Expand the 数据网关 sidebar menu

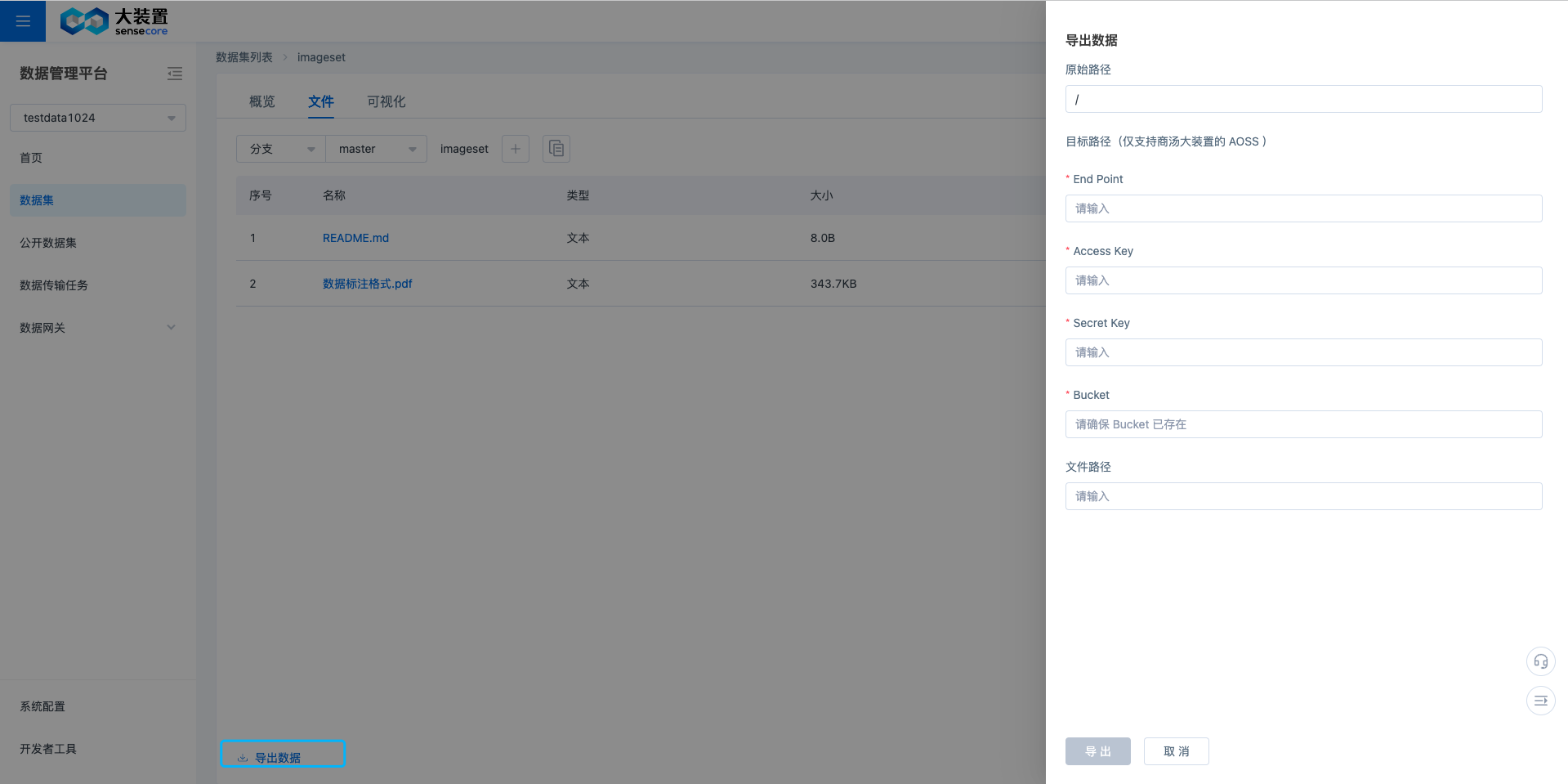tap(98, 328)
